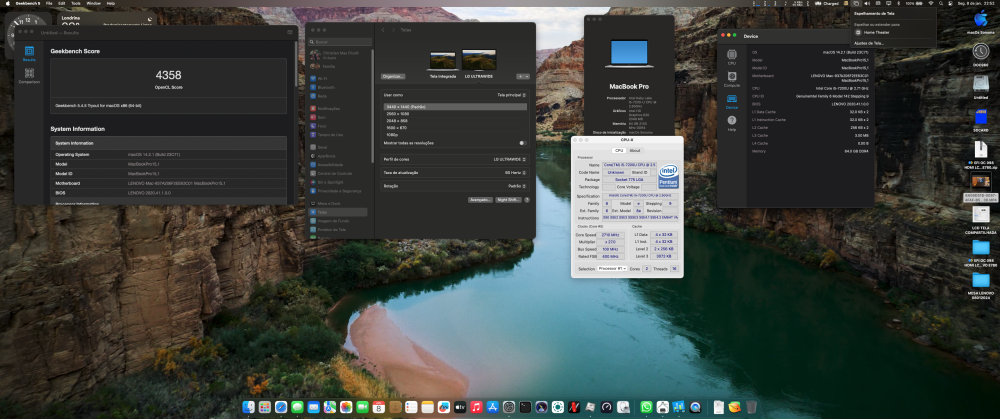Open File menu in menu bar
Screen dimensions: 1000x419
pos(49,3)
